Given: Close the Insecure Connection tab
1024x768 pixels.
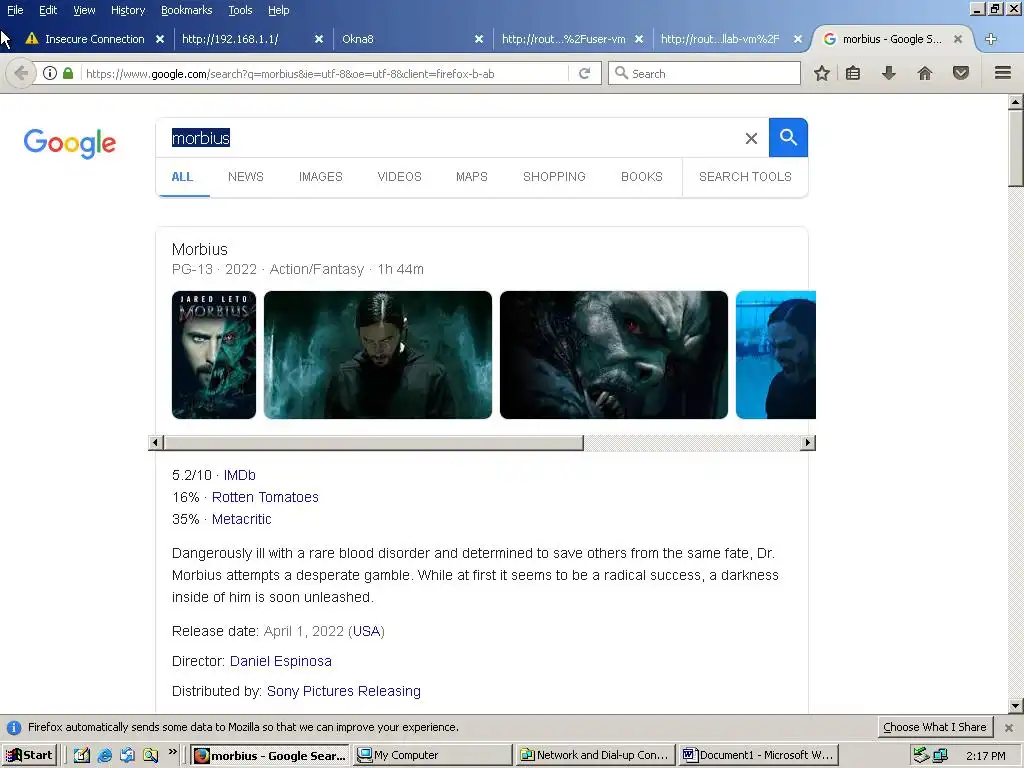Looking at the screenshot, I should click(160, 39).
